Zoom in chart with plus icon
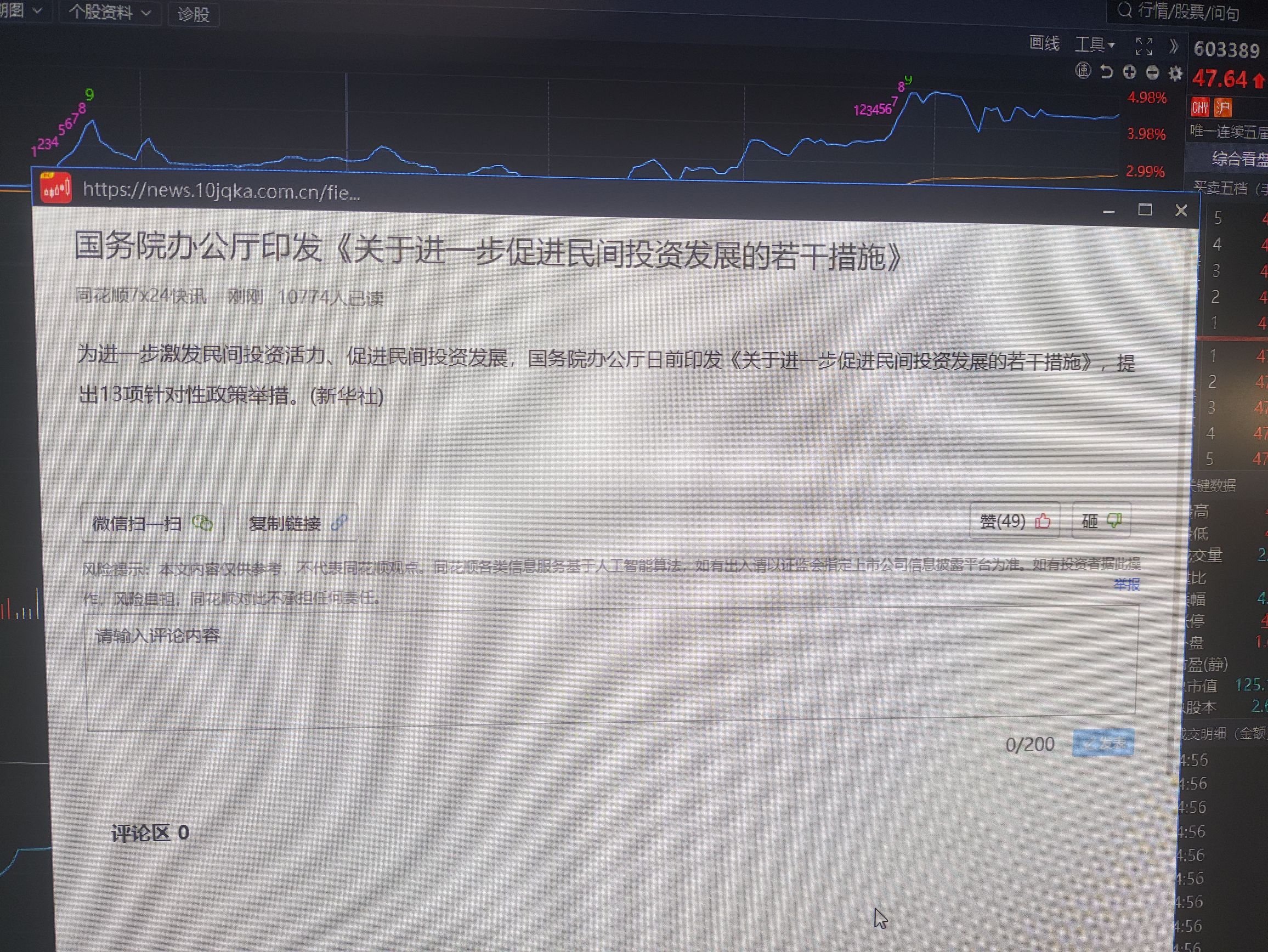This screenshot has height=952, width=1268. pyautogui.click(x=1129, y=72)
